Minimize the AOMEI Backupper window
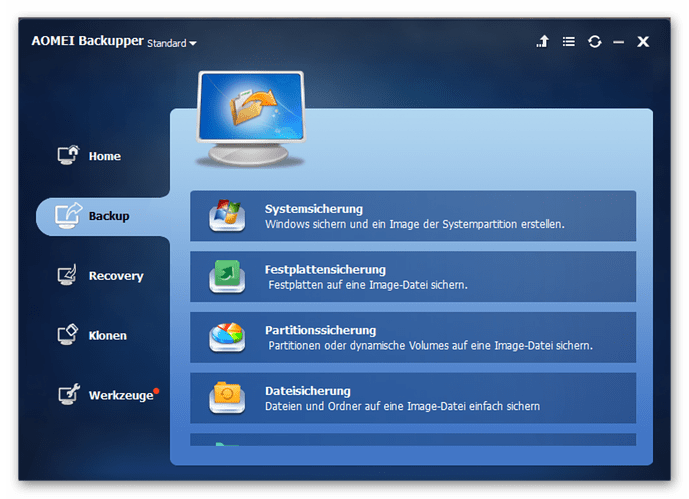 619,42
